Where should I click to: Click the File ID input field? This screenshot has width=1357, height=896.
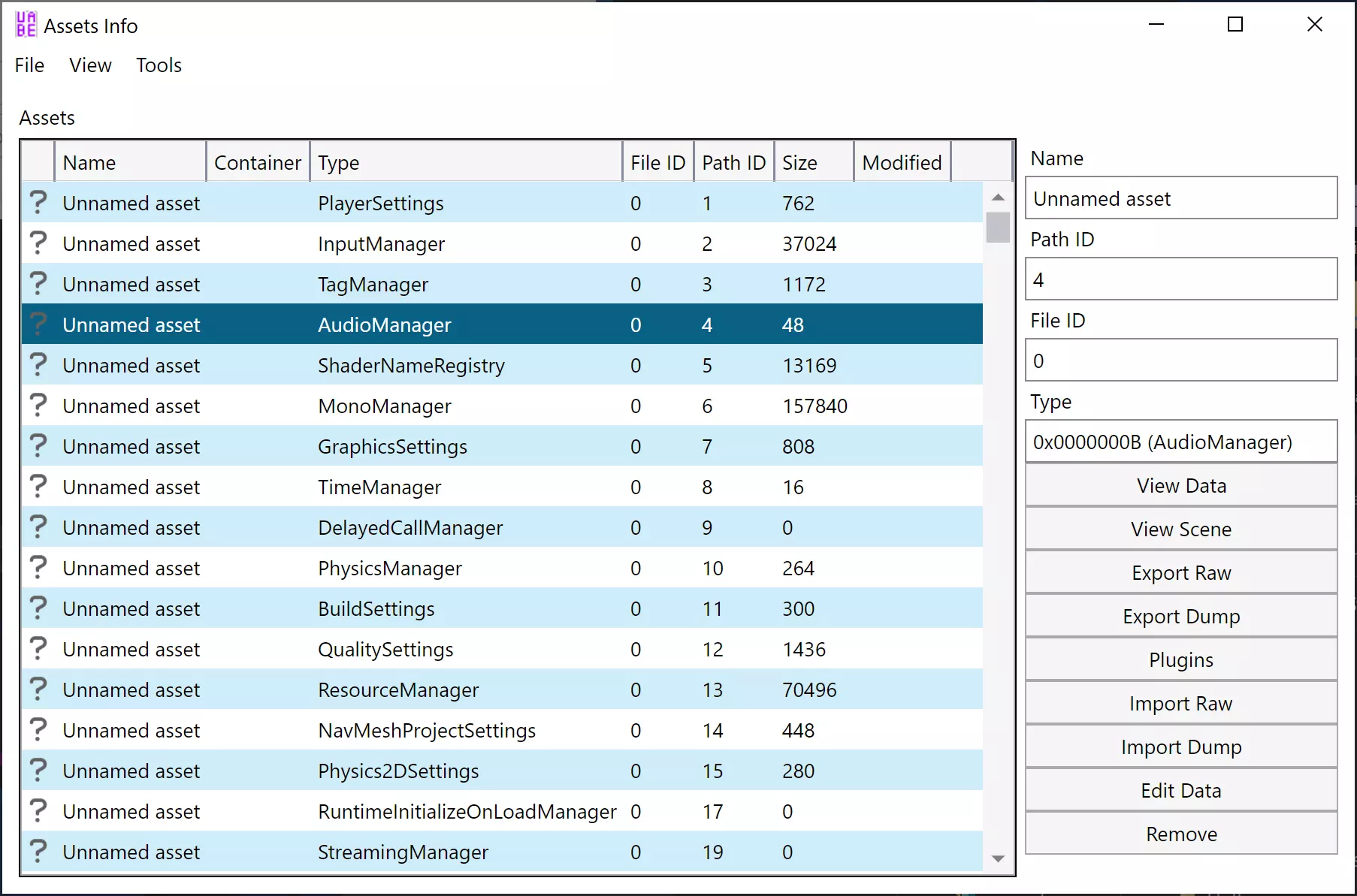point(1181,361)
